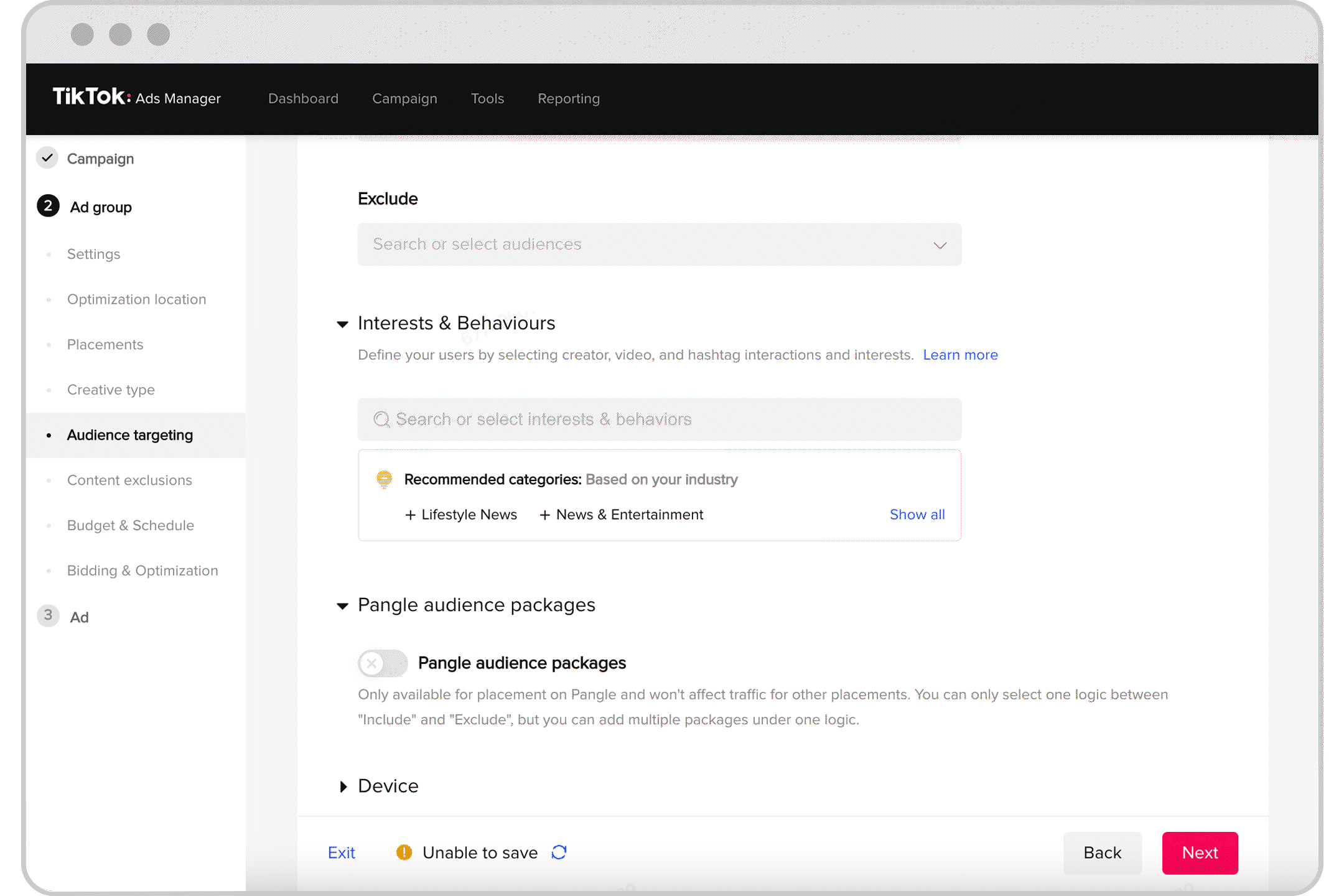Open the Exclude audiences dropdown
The image size is (1344, 896).
pos(938,244)
